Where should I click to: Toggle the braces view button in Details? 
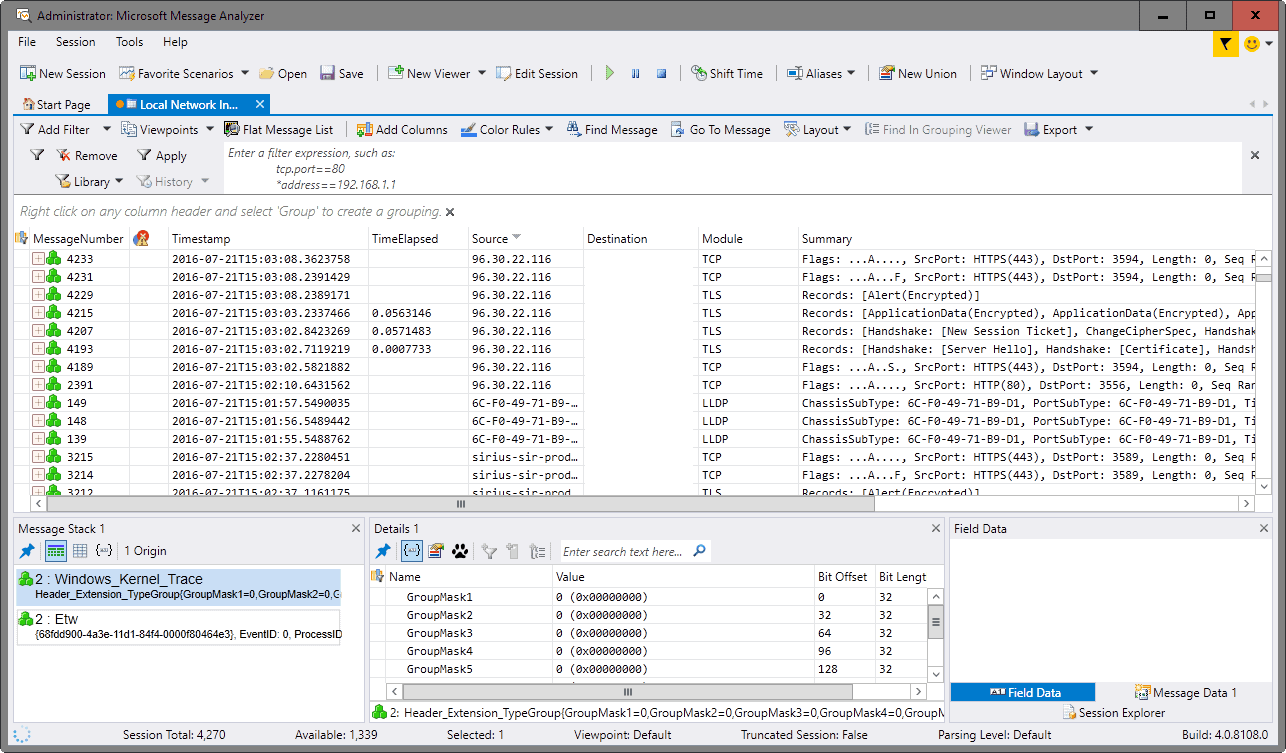(411, 550)
